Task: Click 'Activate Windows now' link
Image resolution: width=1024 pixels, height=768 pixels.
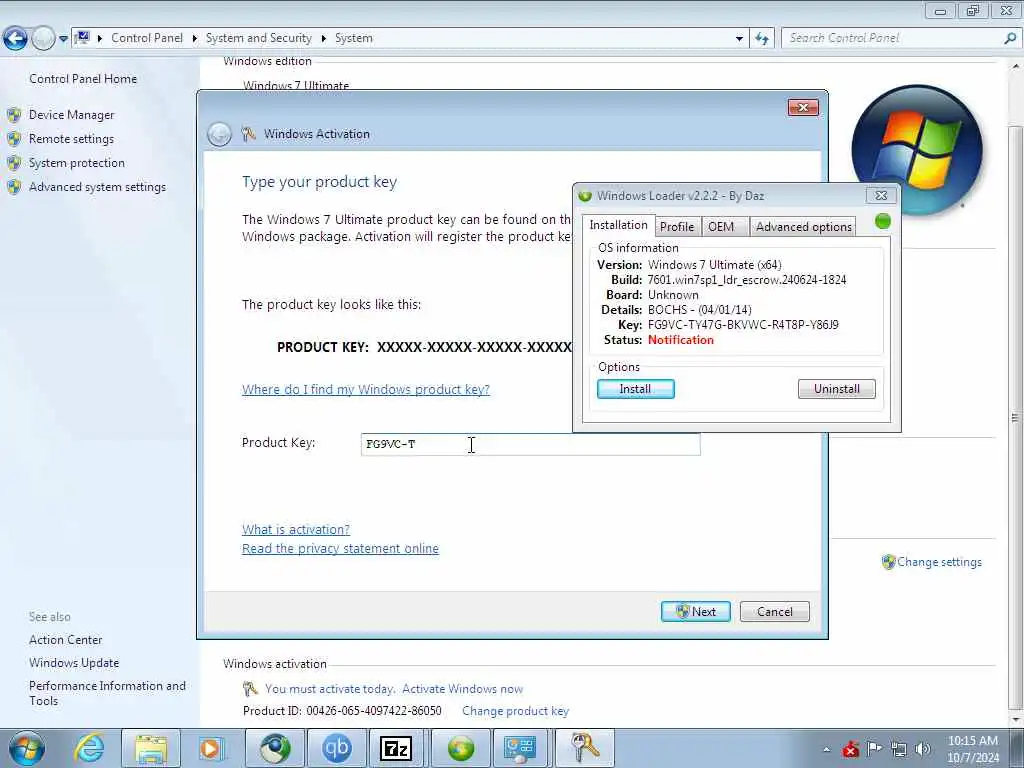Action: 462,689
